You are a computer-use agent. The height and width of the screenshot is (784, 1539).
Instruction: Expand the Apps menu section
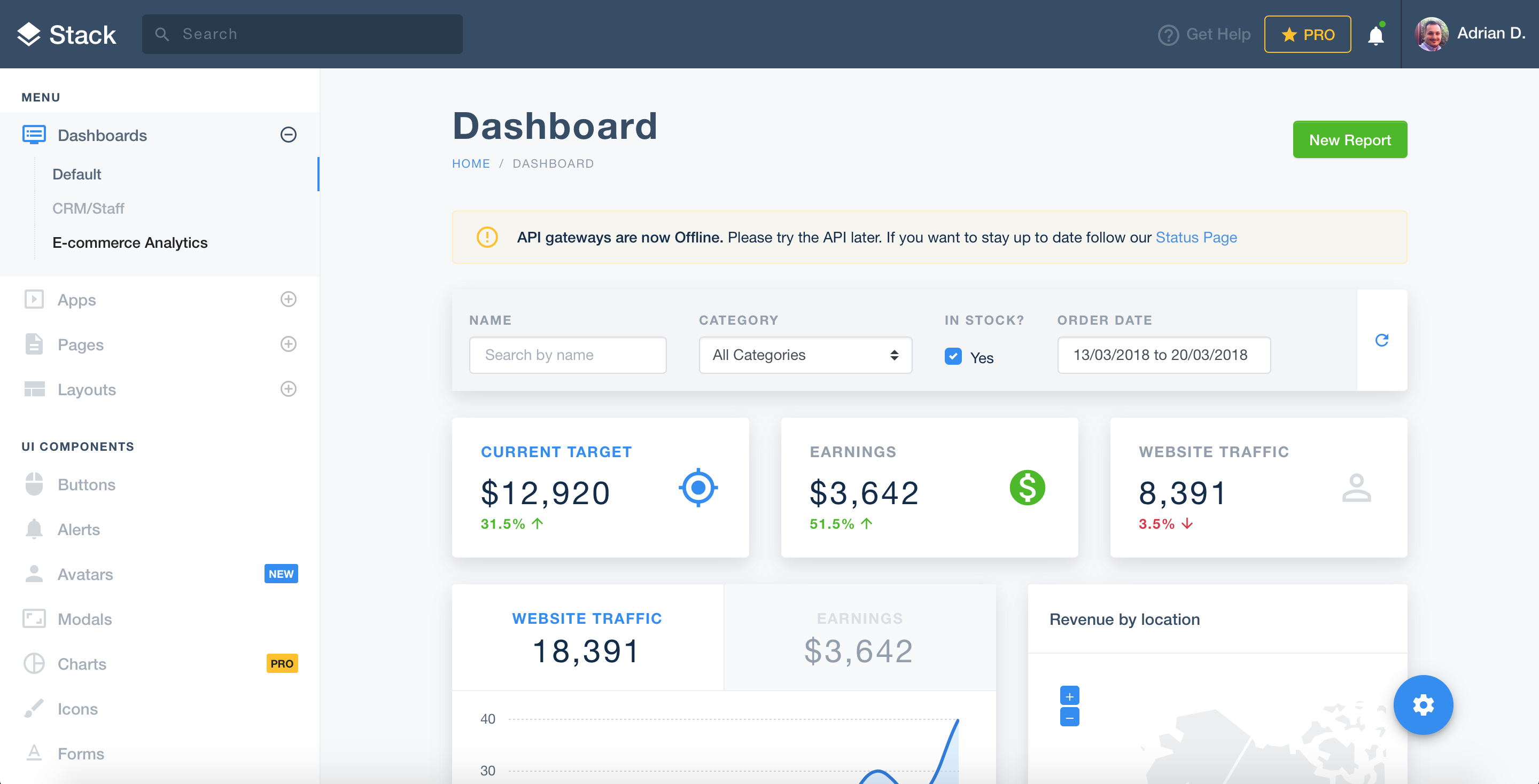(x=288, y=299)
